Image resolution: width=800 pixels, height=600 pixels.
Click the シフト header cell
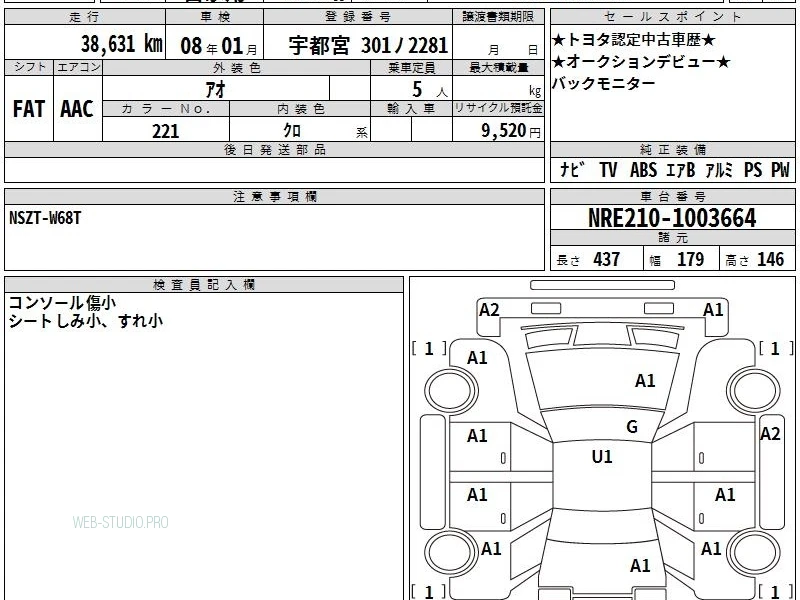click(x=29, y=68)
